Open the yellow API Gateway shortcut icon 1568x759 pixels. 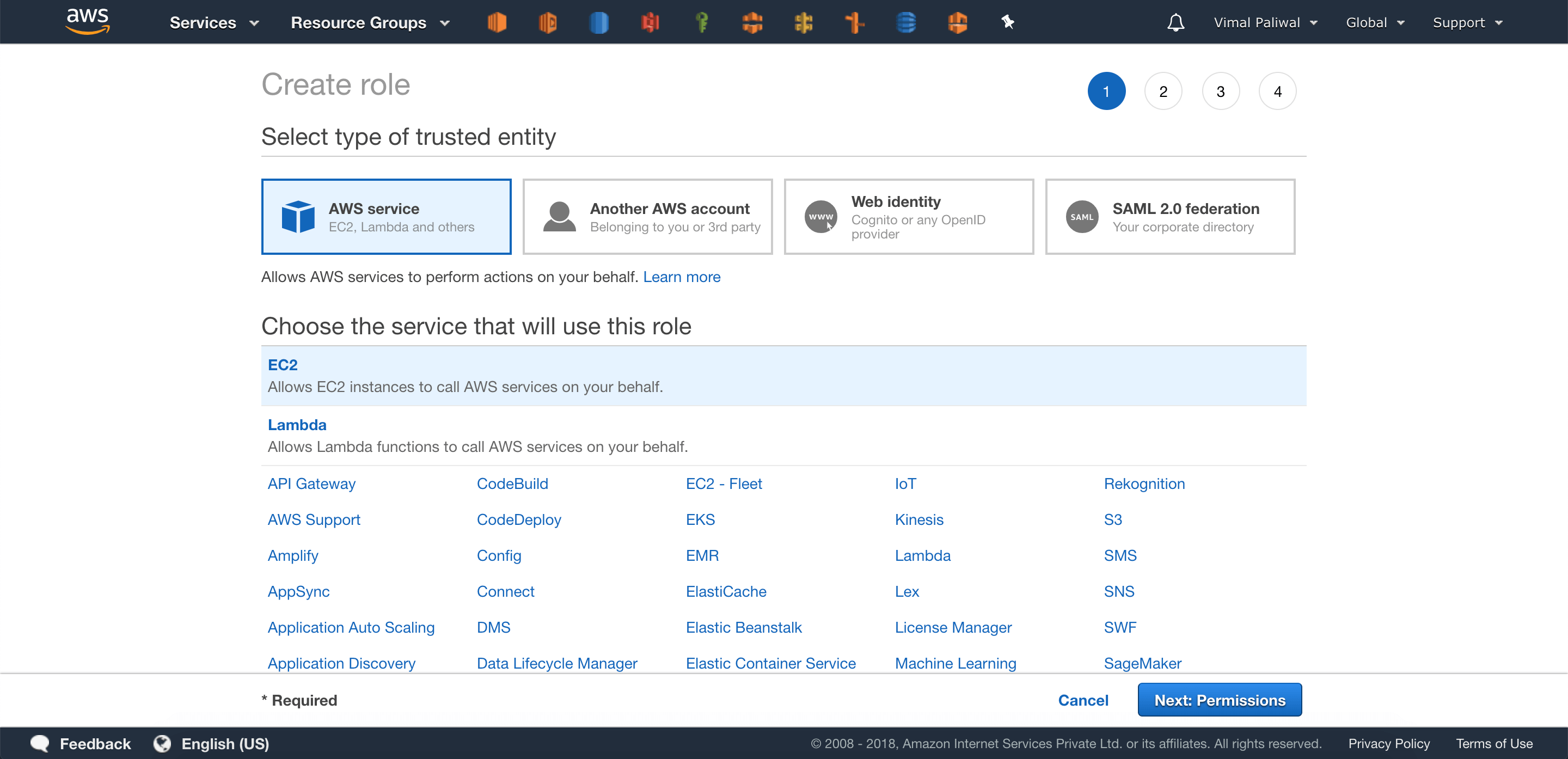coord(804,22)
